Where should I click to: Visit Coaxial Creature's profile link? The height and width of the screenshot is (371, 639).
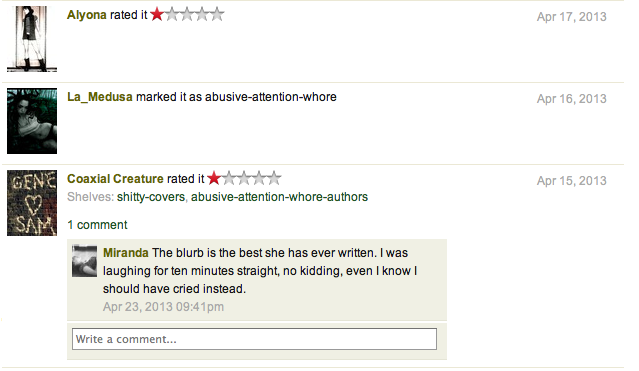pyautogui.click(x=115, y=179)
